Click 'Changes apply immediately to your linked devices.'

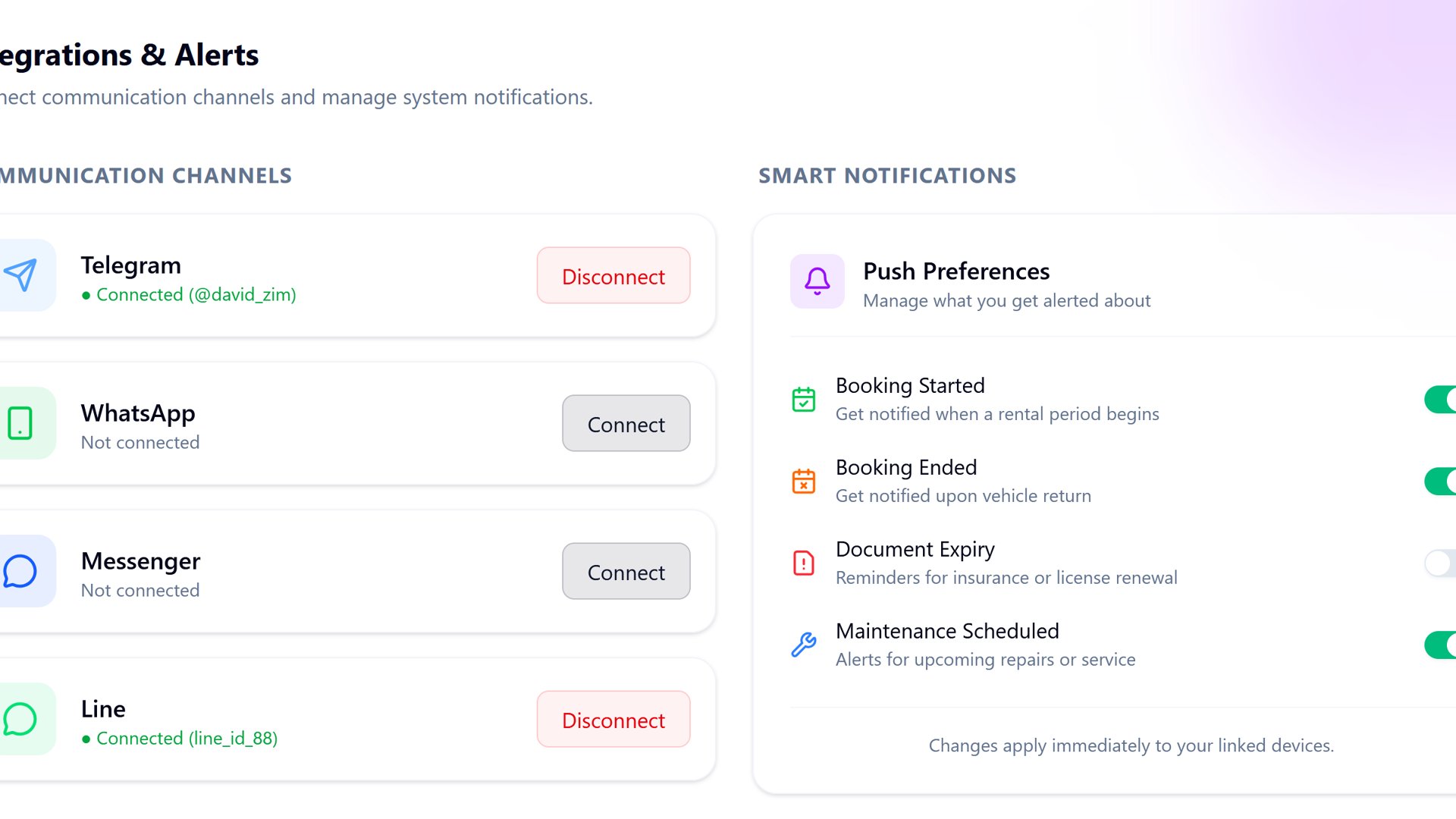pyautogui.click(x=1131, y=746)
